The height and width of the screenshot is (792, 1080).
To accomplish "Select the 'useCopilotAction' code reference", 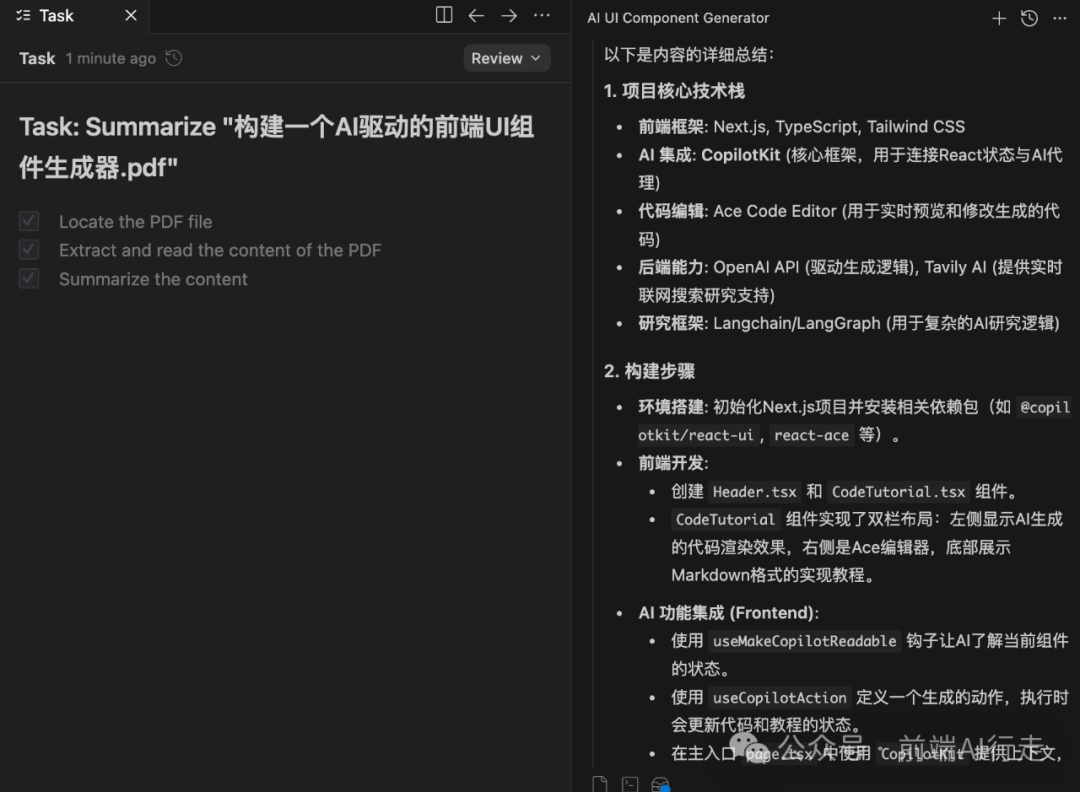I will coord(780,698).
